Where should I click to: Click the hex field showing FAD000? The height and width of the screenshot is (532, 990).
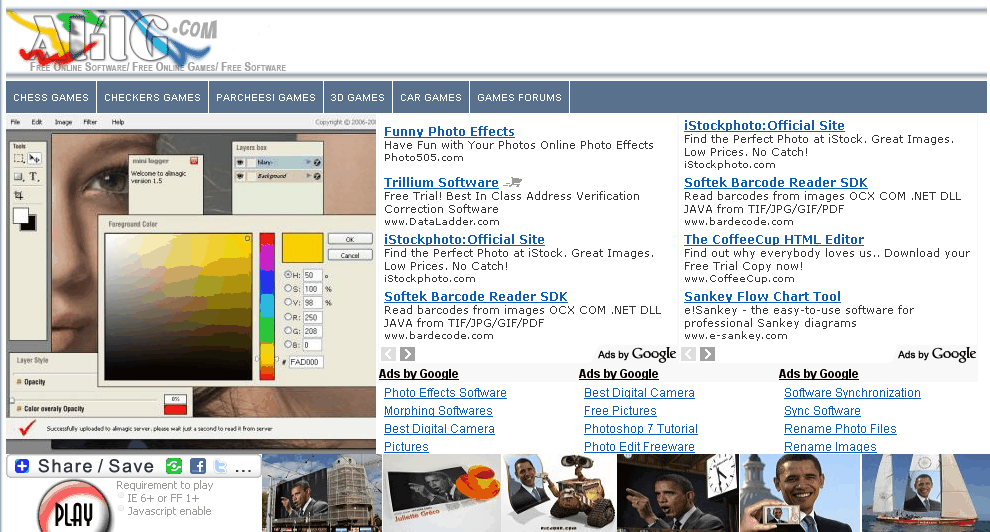coord(306,362)
